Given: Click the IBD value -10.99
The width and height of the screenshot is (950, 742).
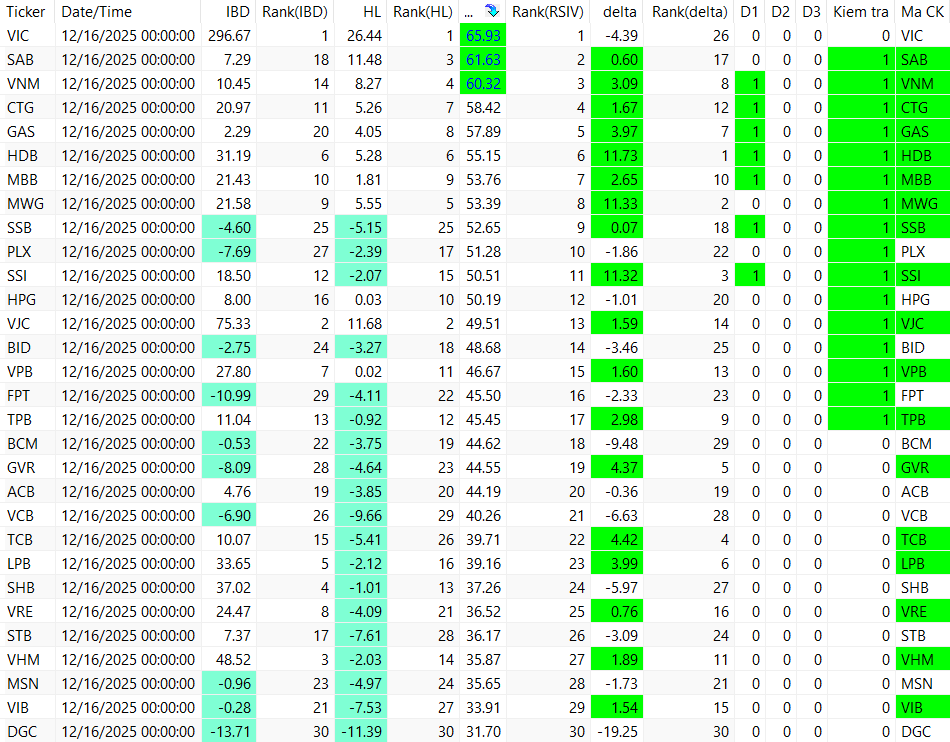Looking at the screenshot, I should [x=230, y=396].
